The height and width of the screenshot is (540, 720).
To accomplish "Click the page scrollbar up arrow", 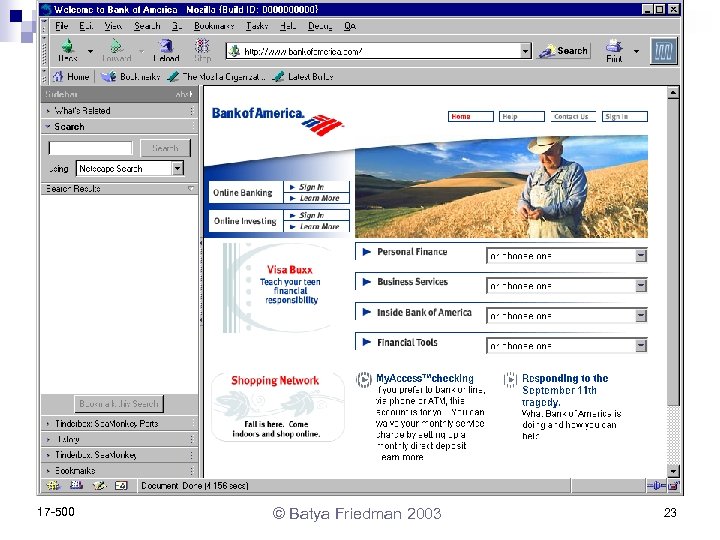I will click(x=673, y=93).
